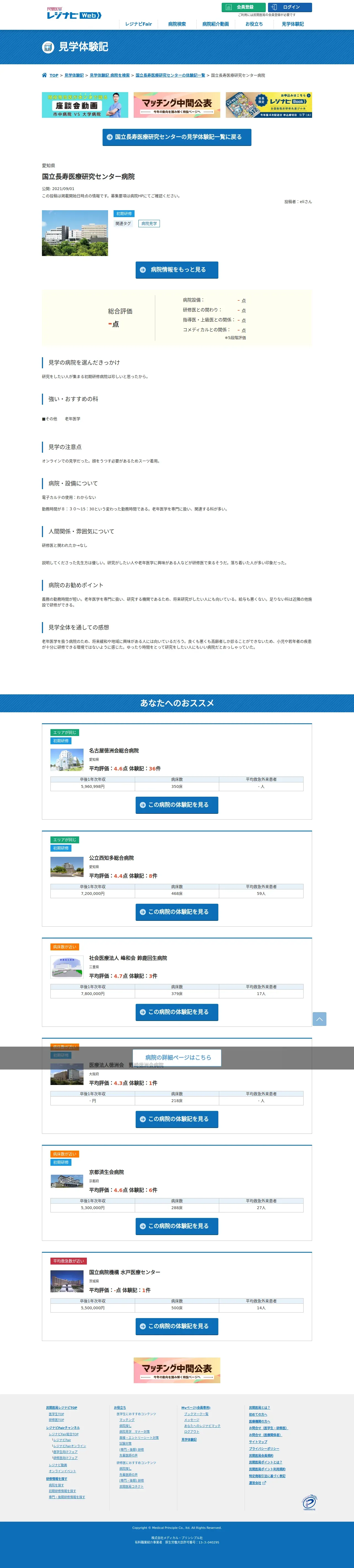Open the 座談会動画 banner
The height and width of the screenshot is (1568, 354).
(85, 105)
